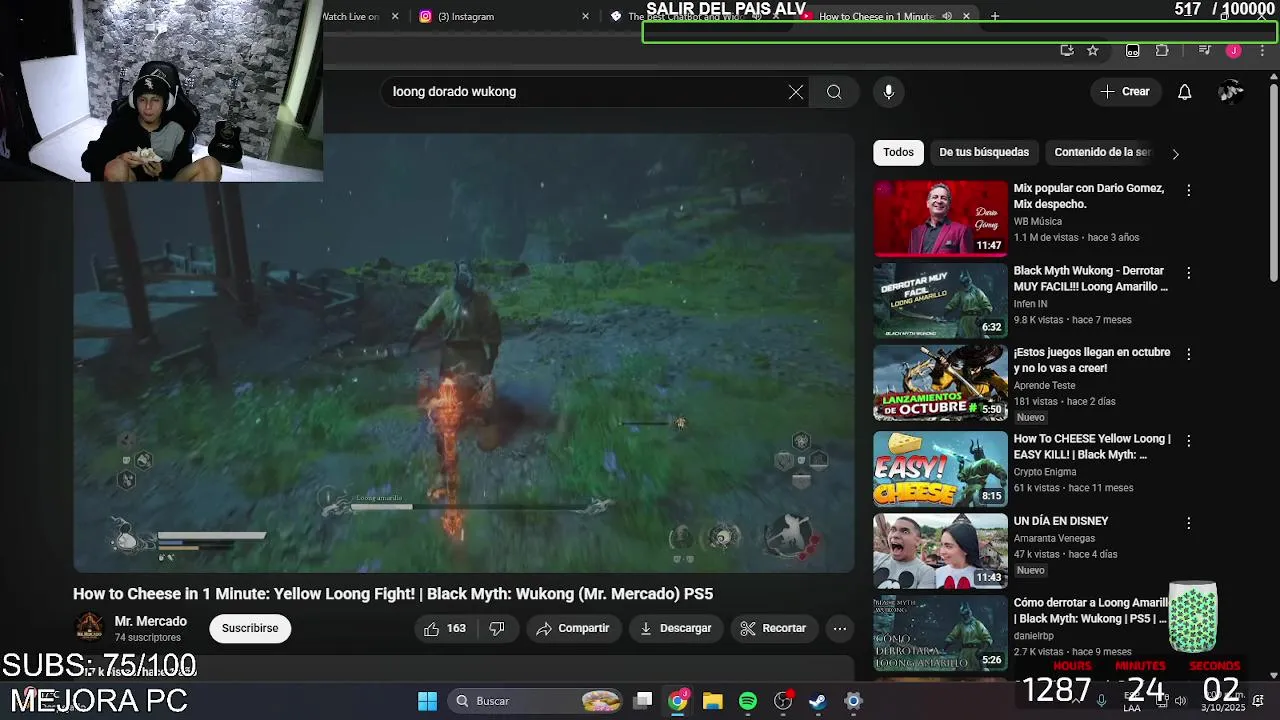
Task: Click the Compartir button
Action: coord(572,628)
